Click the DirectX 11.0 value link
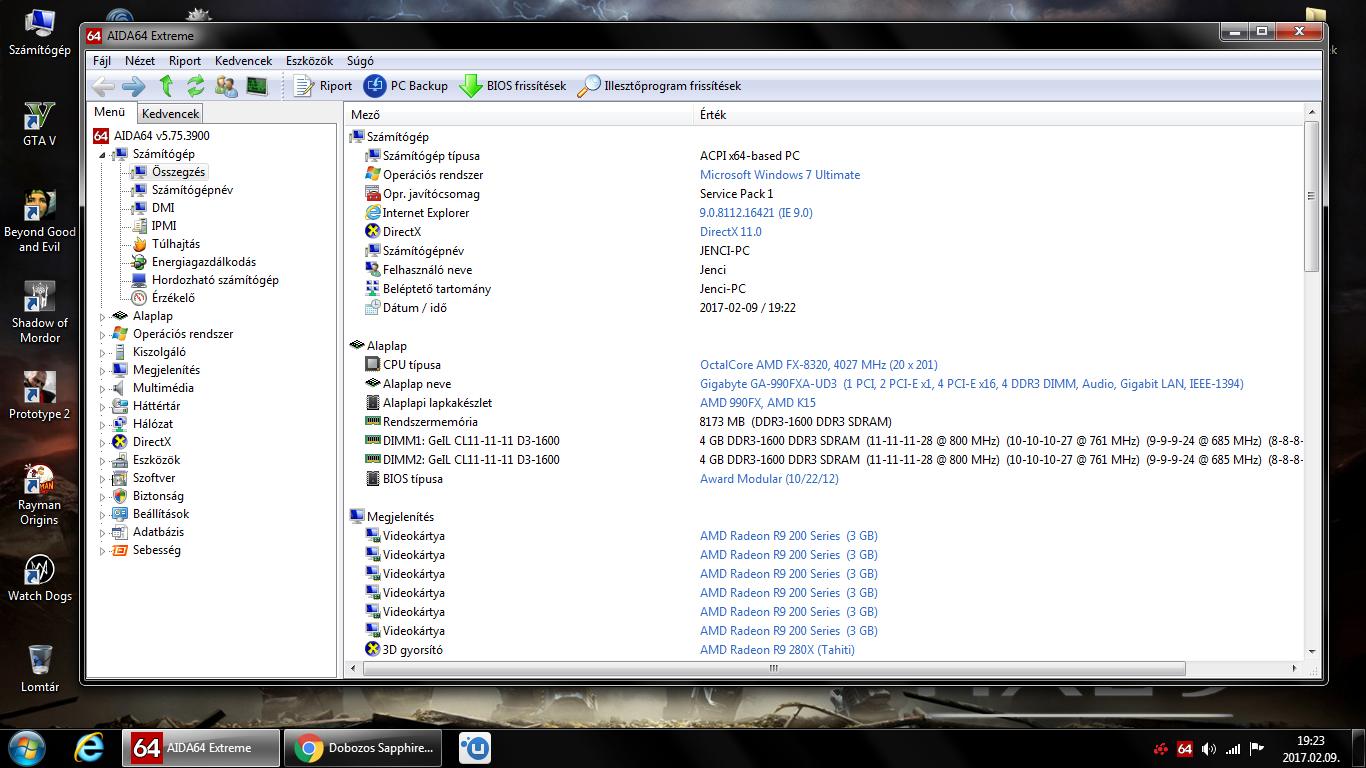The image size is (1366, 768). pos(730,232)
